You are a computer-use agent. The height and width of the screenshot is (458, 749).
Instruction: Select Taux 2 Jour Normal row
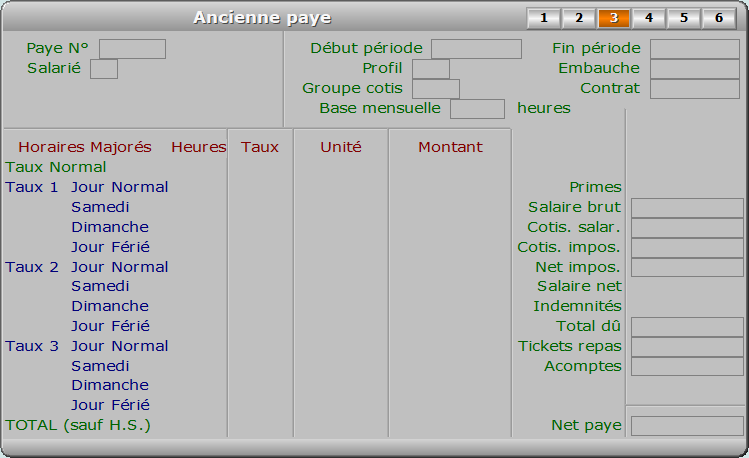(x=86, y=267)
